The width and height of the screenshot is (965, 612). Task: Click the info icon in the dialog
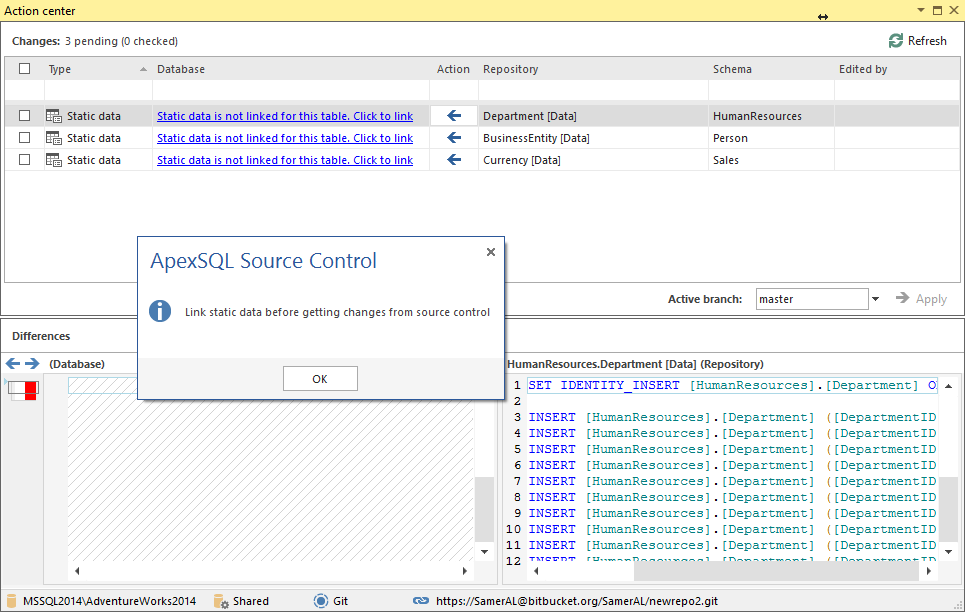pos(160,311)
